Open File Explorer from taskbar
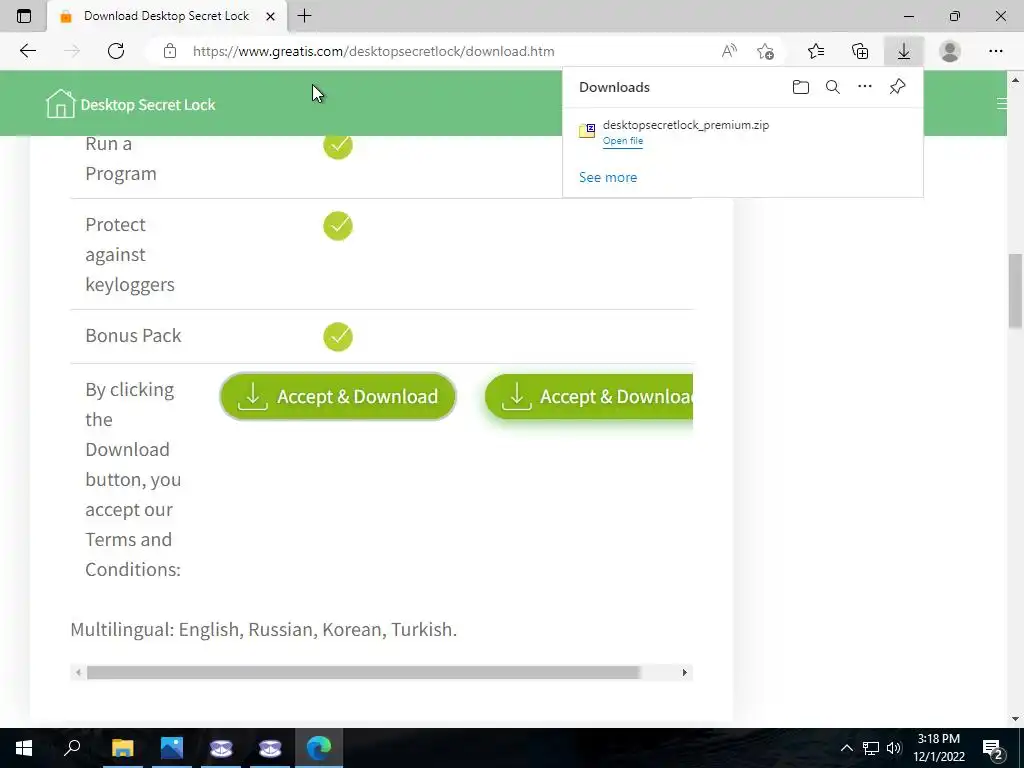The height and width of the screenshot is (768, 1024). pyautogui.click(x=122, y=748)
